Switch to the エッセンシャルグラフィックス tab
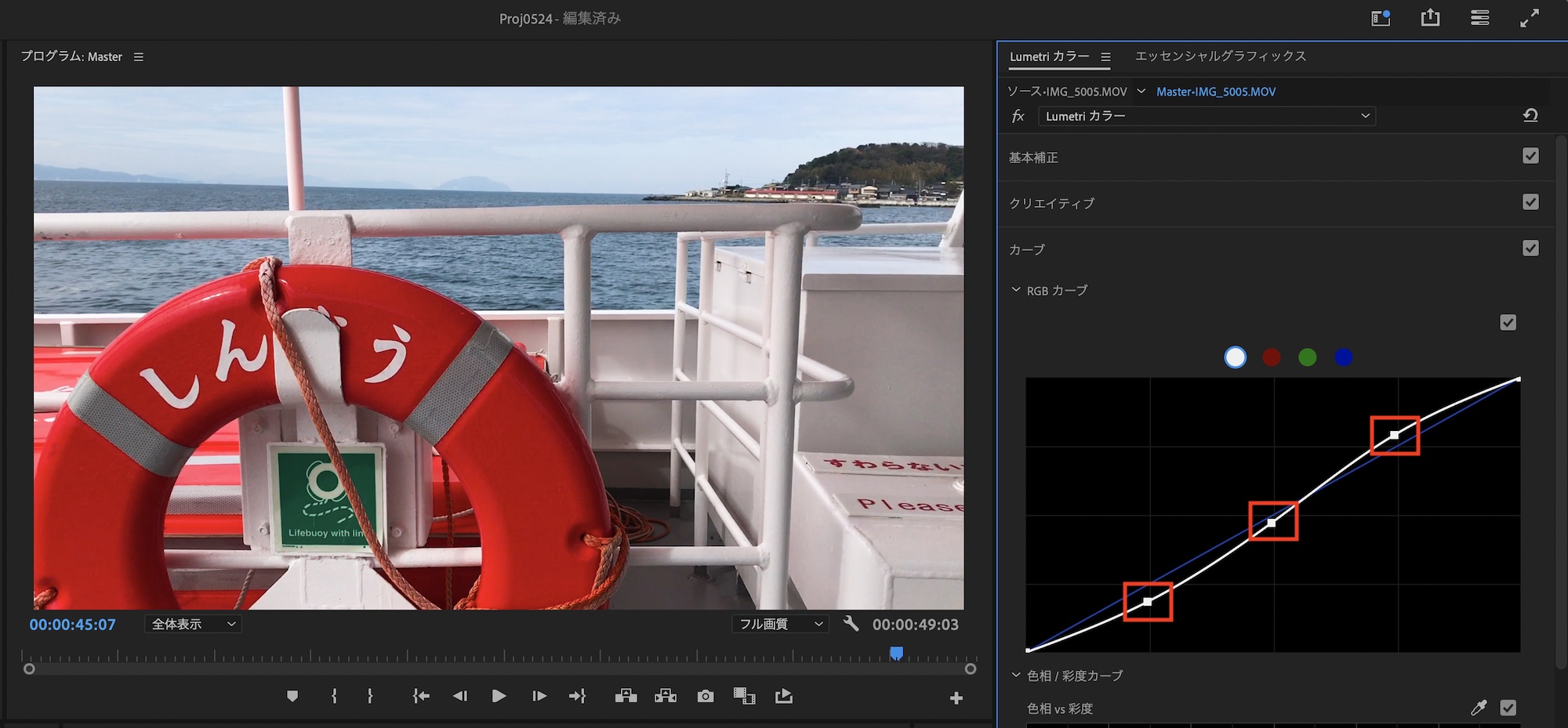The width and height of the screenshot is (1568, 728). click(x=1220, y=56)
